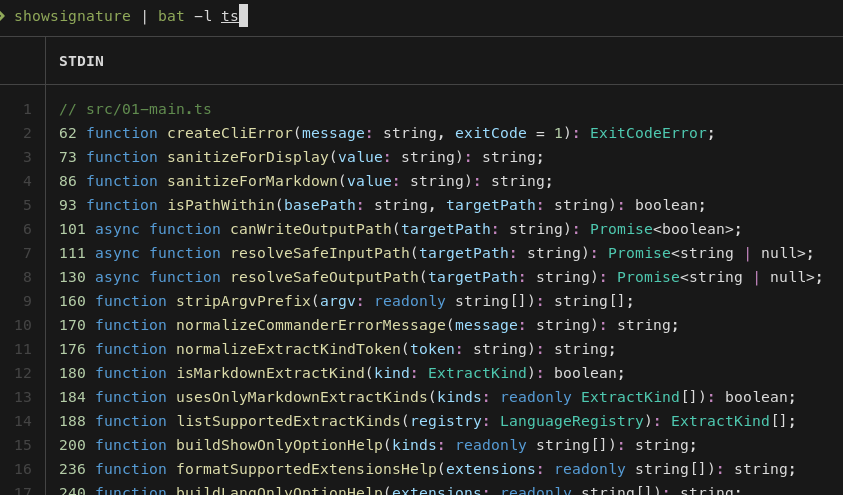Select the 'sanitizeForMarkdown' function name
843x495 pixels.
click(252, 181)
